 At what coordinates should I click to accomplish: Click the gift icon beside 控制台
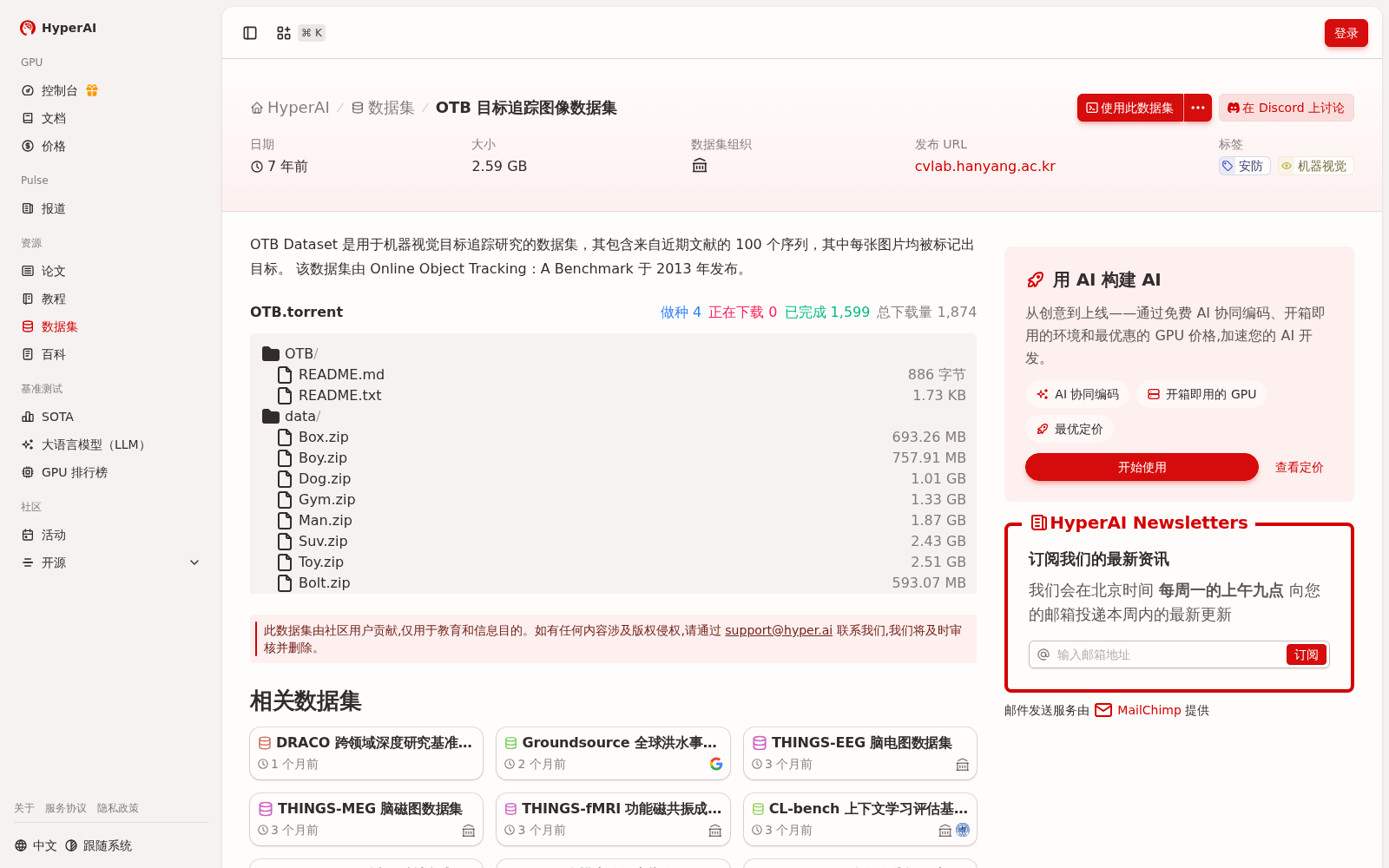coord(92,90)
